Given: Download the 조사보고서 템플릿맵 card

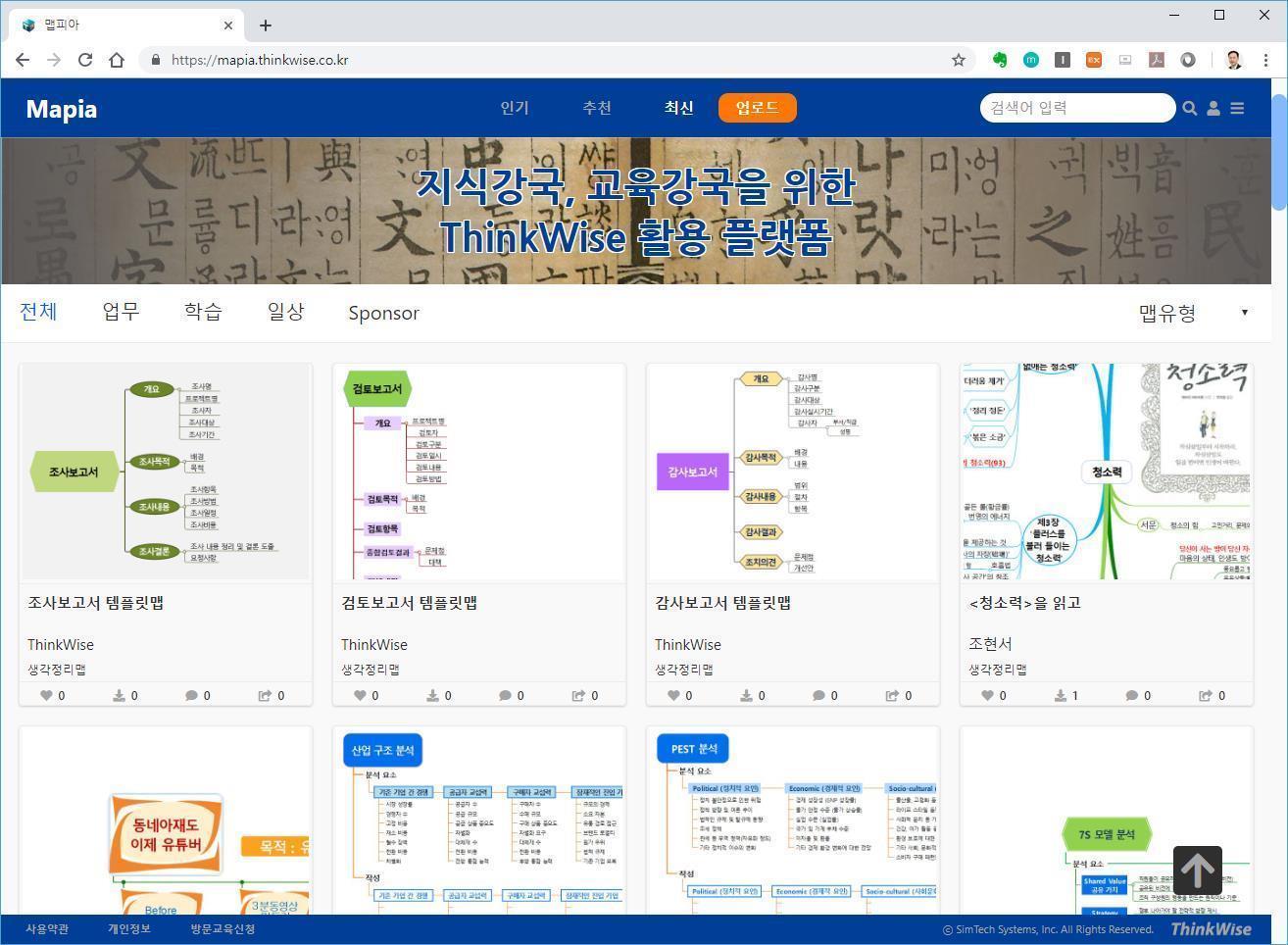Looking at the screenshot, I should coord(119,695).
